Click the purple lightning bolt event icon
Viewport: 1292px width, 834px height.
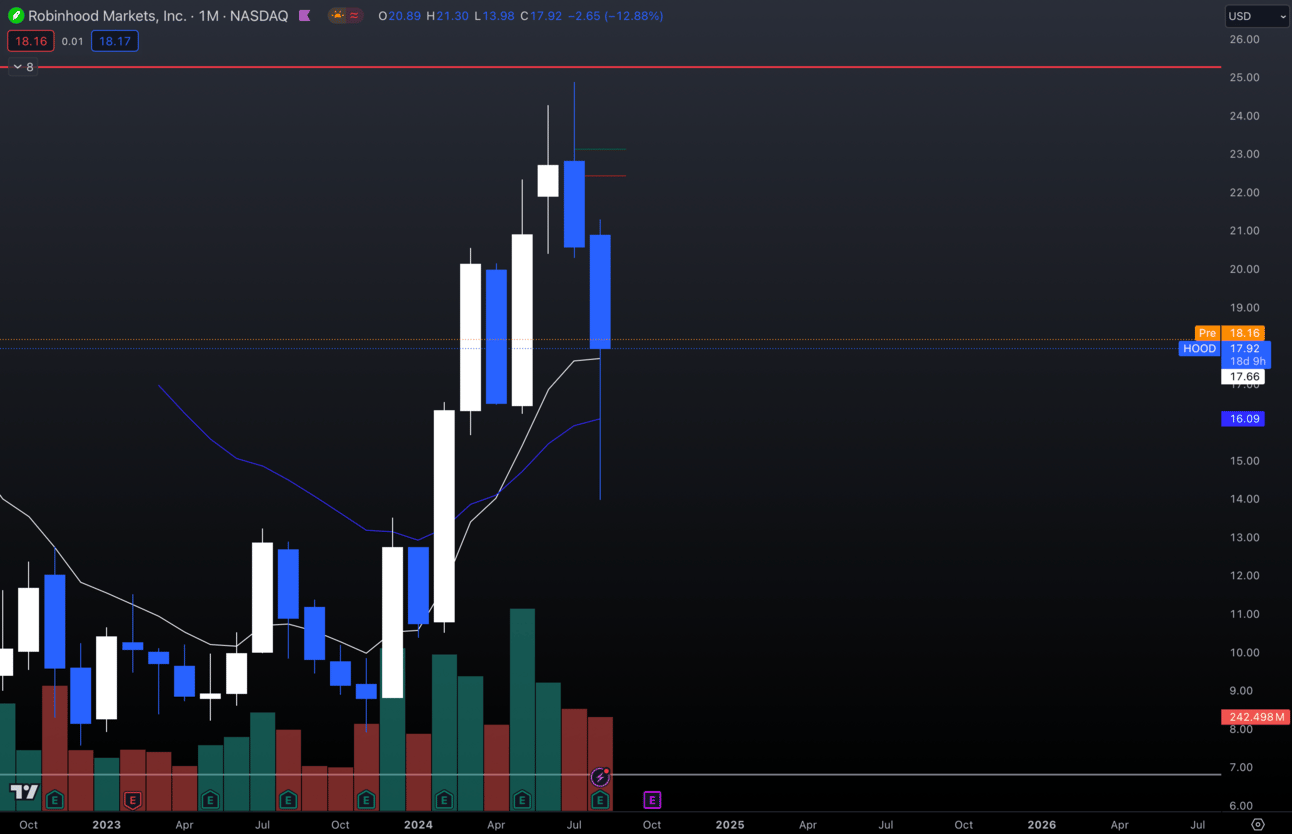(600, 777)
